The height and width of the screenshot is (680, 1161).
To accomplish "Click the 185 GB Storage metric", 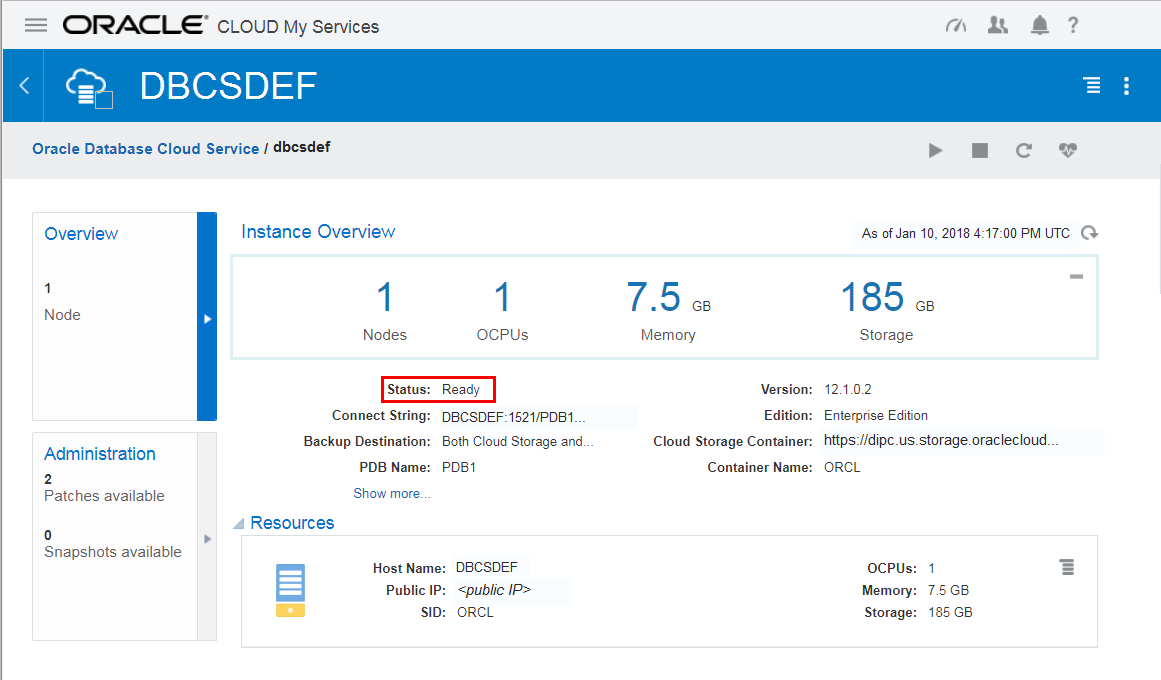I will [886, 309].
